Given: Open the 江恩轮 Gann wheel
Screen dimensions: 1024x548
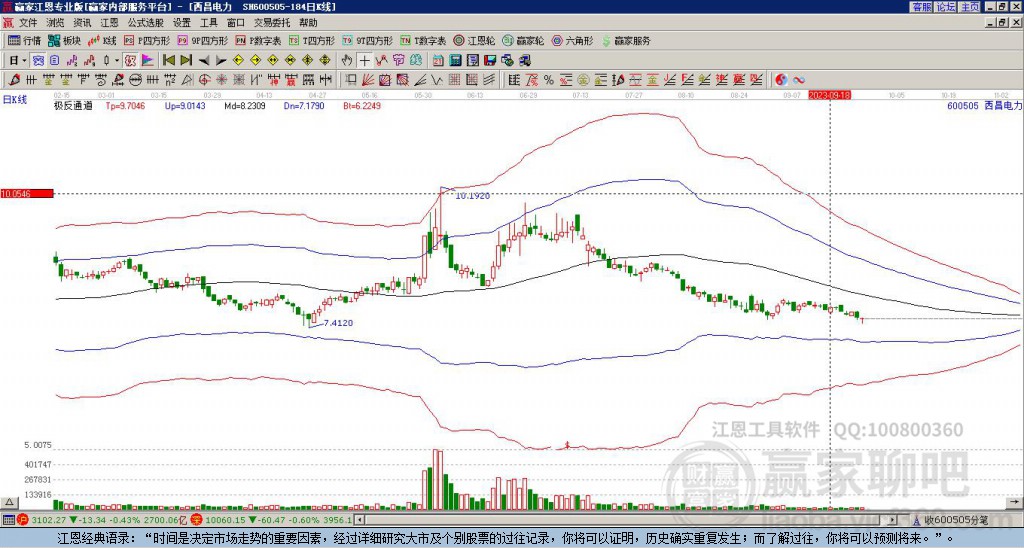Looking at the screenshot, I should 474,40.
